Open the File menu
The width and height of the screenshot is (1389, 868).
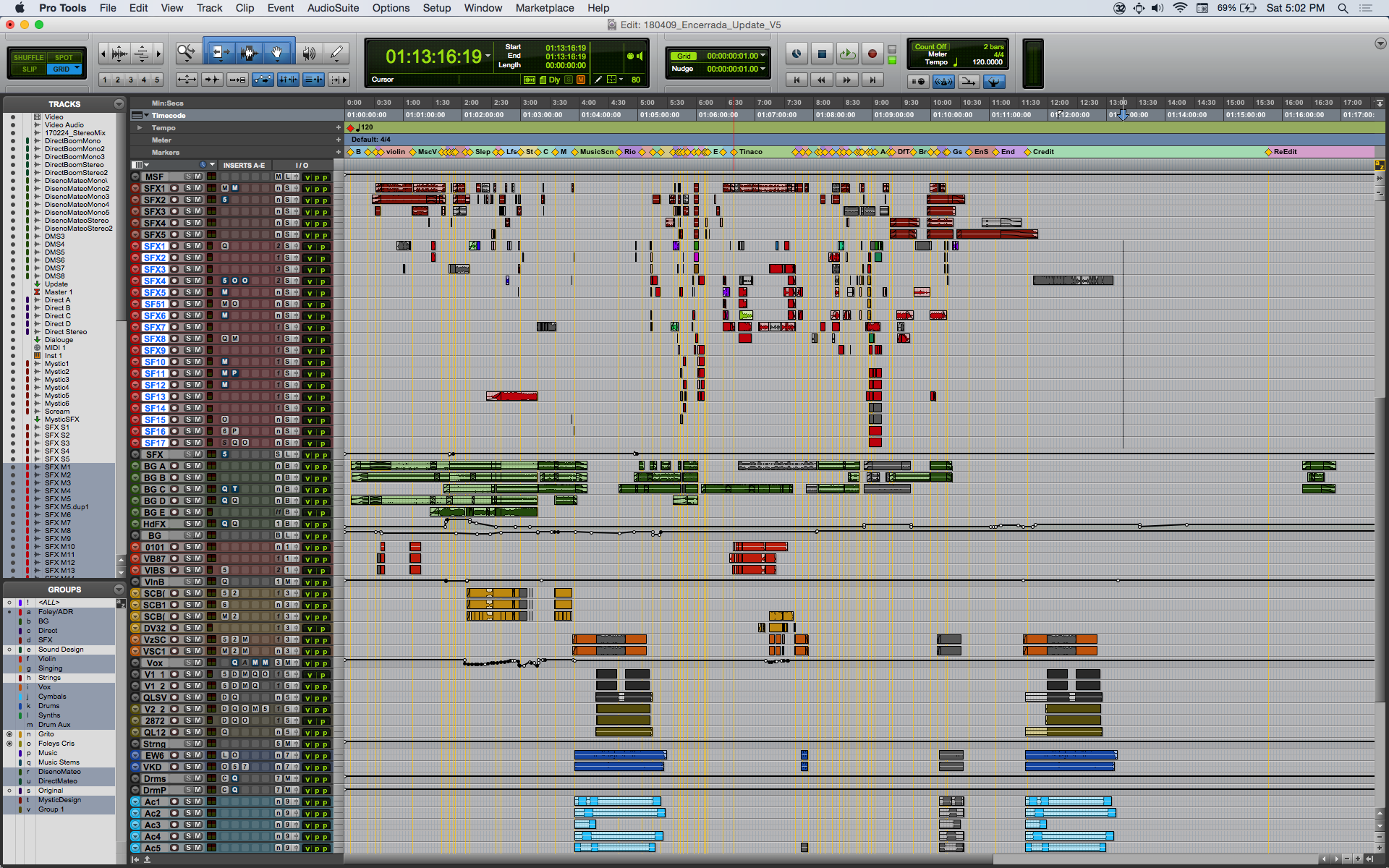[x=108, y=8]
